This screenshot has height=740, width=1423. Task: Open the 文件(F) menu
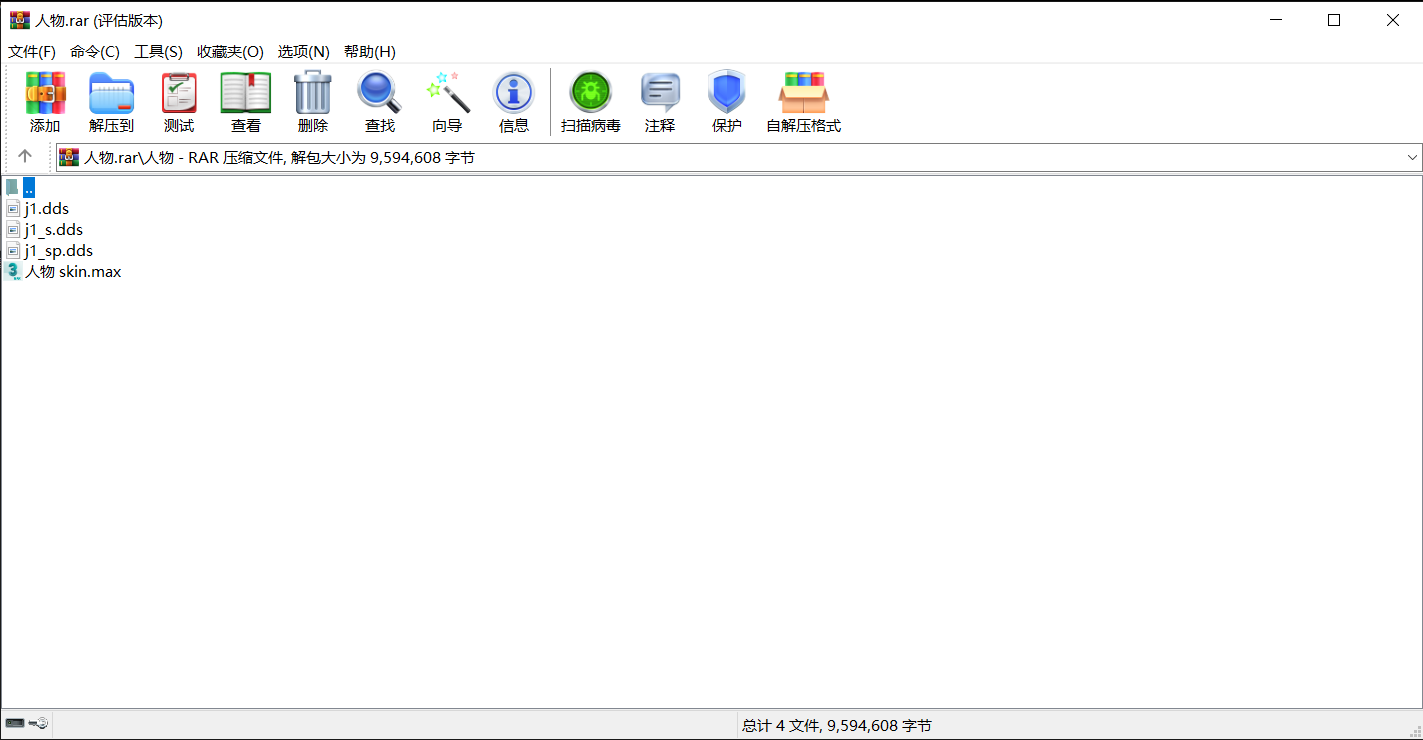click(x=32, y=52)
